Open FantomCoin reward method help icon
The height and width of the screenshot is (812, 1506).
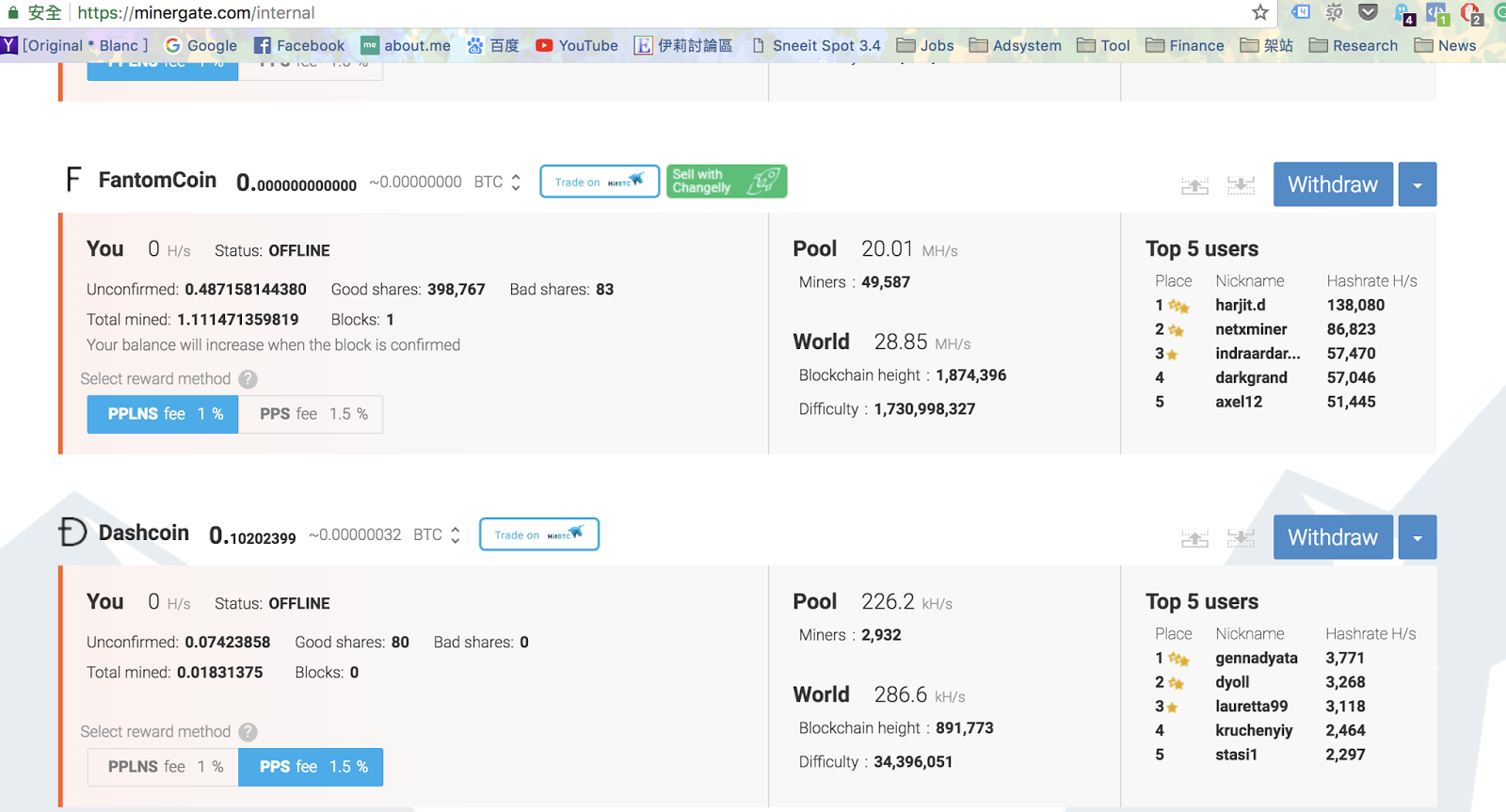point(248,379)
